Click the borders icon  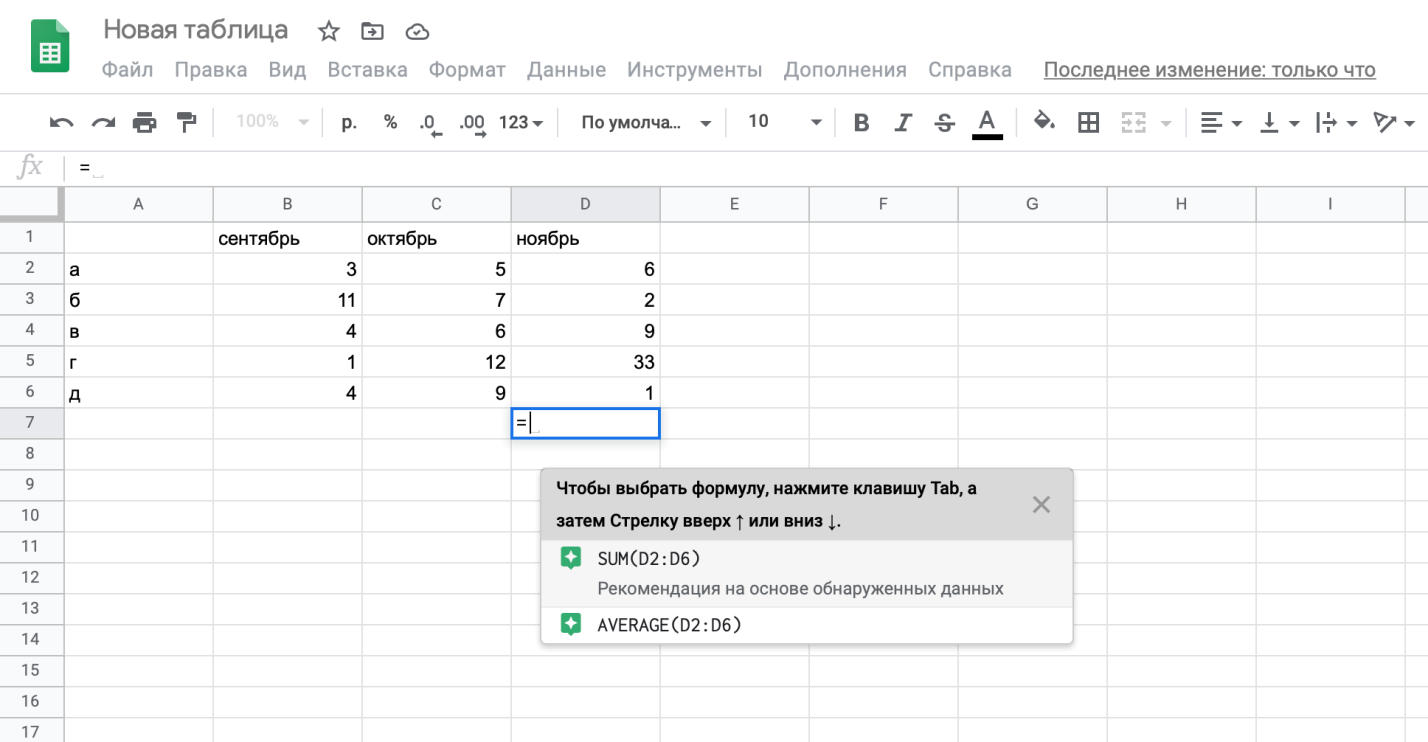tap(1088, 122)
